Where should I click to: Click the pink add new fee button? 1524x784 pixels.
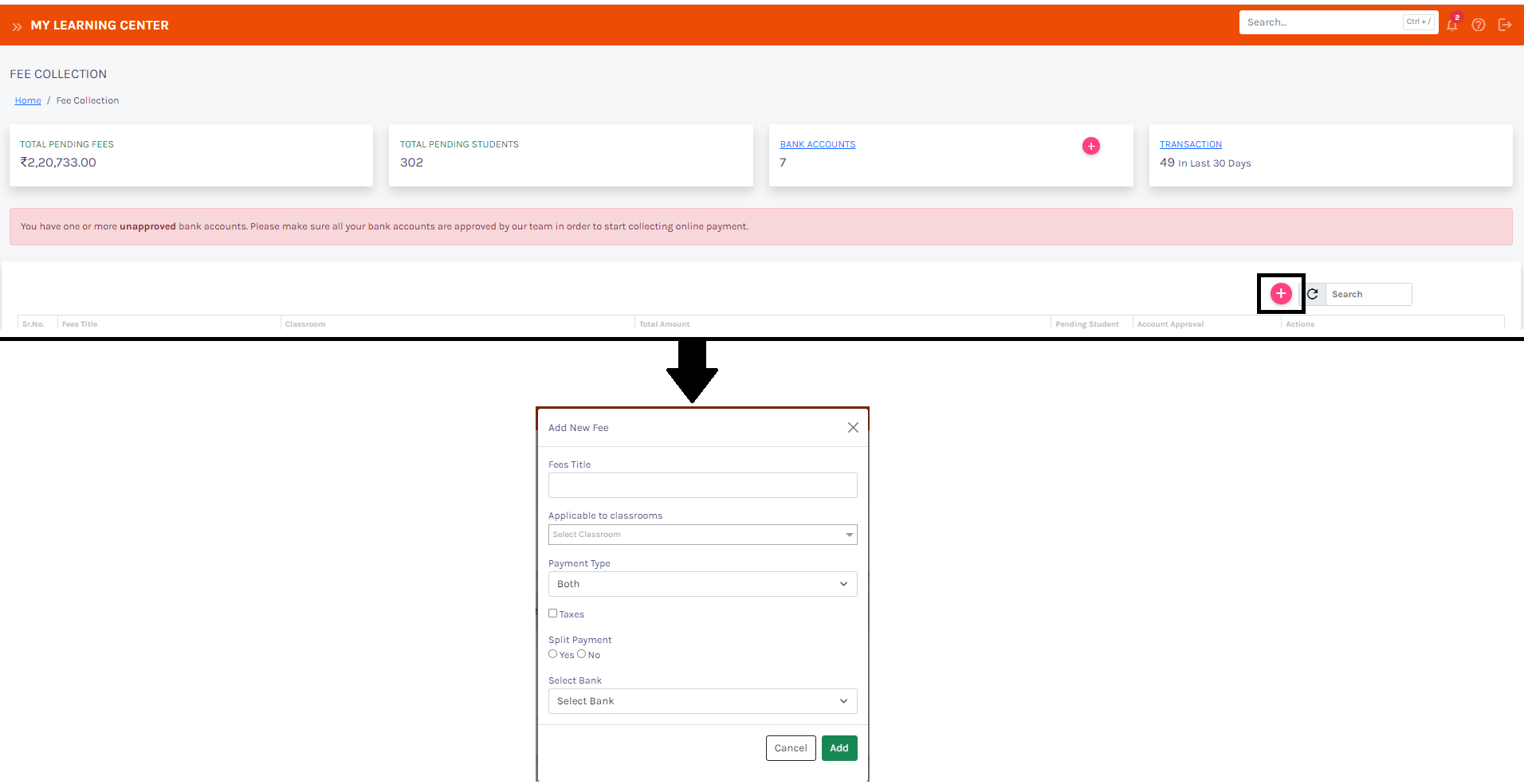click(x=1280, y=294)
